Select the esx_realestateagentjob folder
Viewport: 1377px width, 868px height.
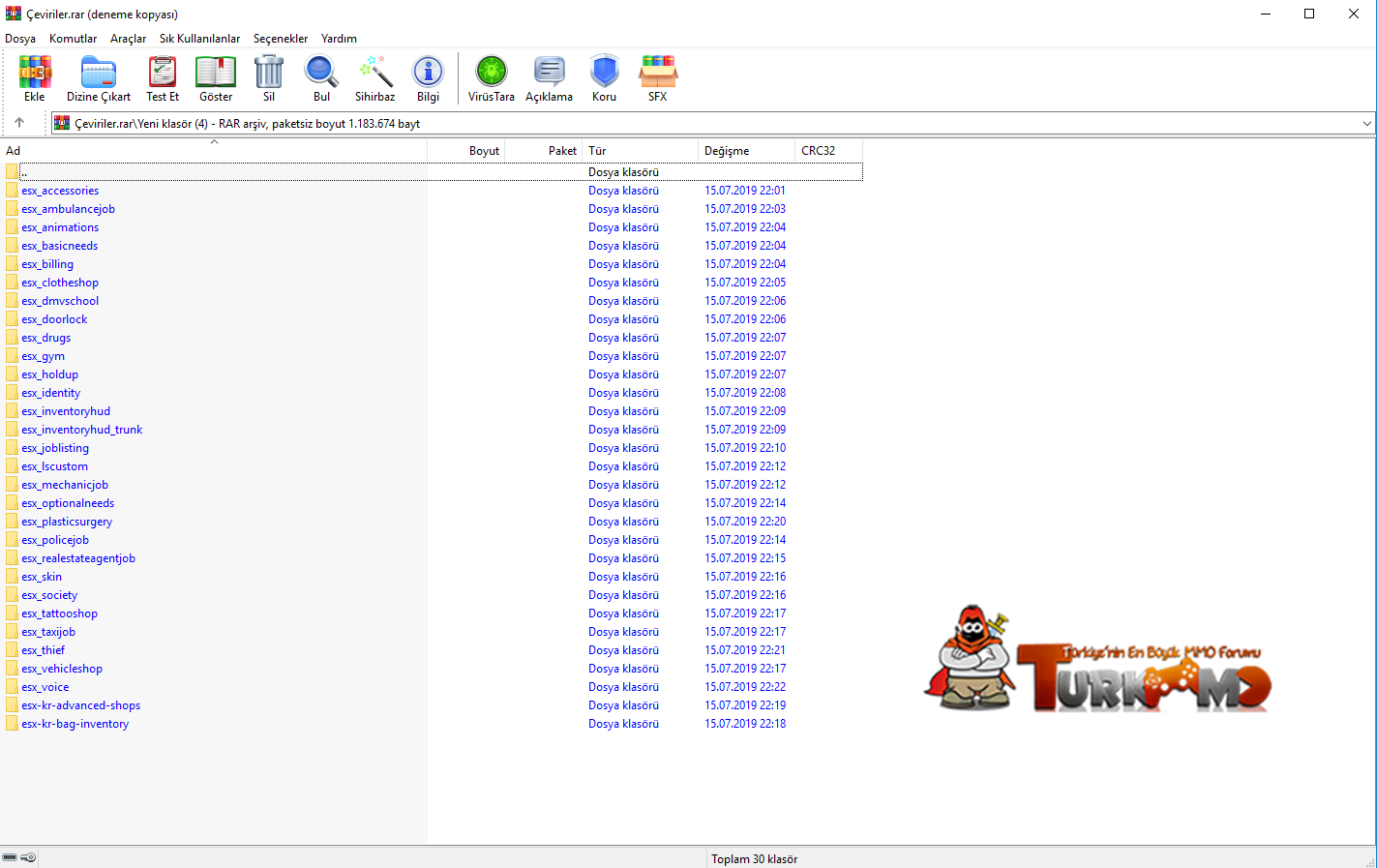point(78,558)
